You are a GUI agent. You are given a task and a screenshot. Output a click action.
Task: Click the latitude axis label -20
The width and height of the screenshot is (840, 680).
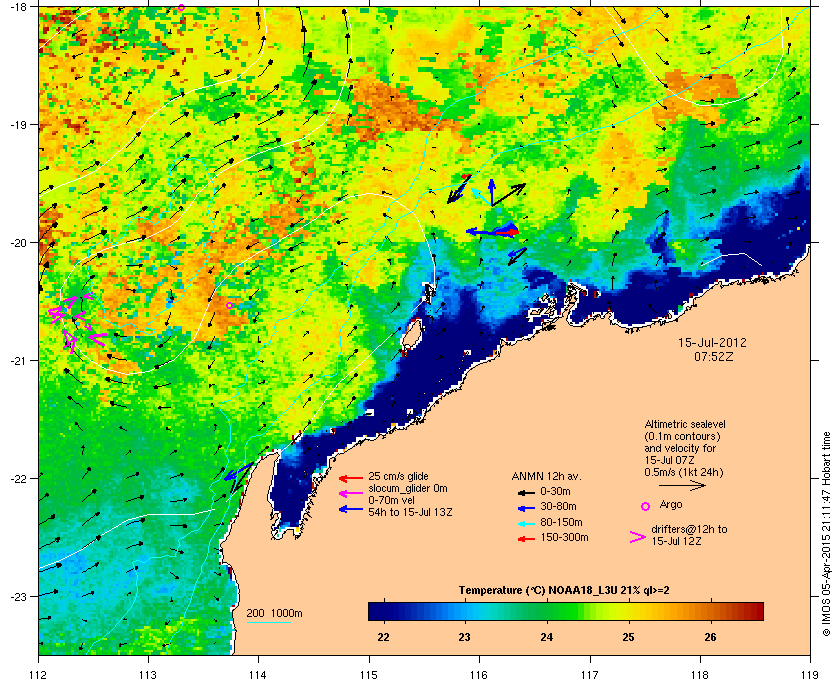point(18,243)
